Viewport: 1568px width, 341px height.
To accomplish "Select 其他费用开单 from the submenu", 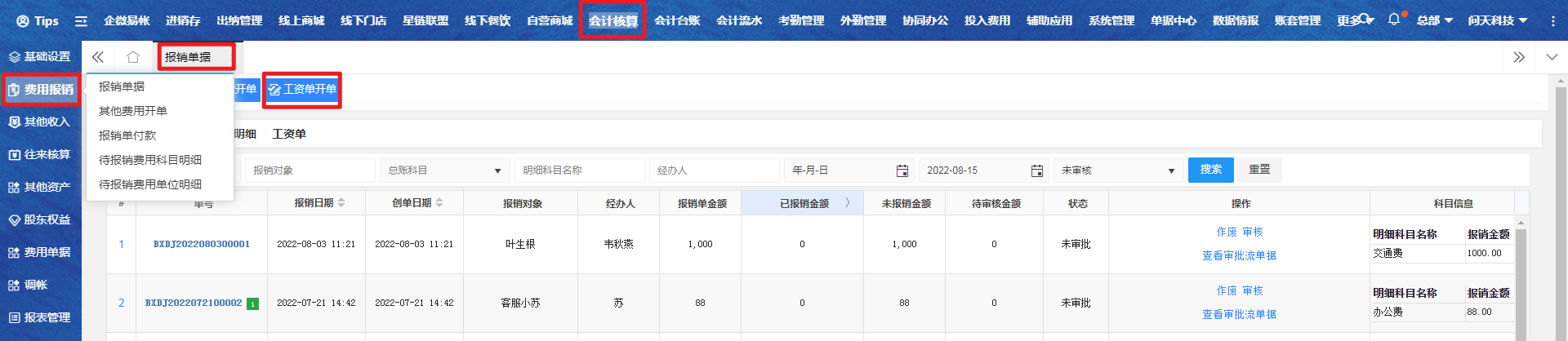I will click(132, 111).
